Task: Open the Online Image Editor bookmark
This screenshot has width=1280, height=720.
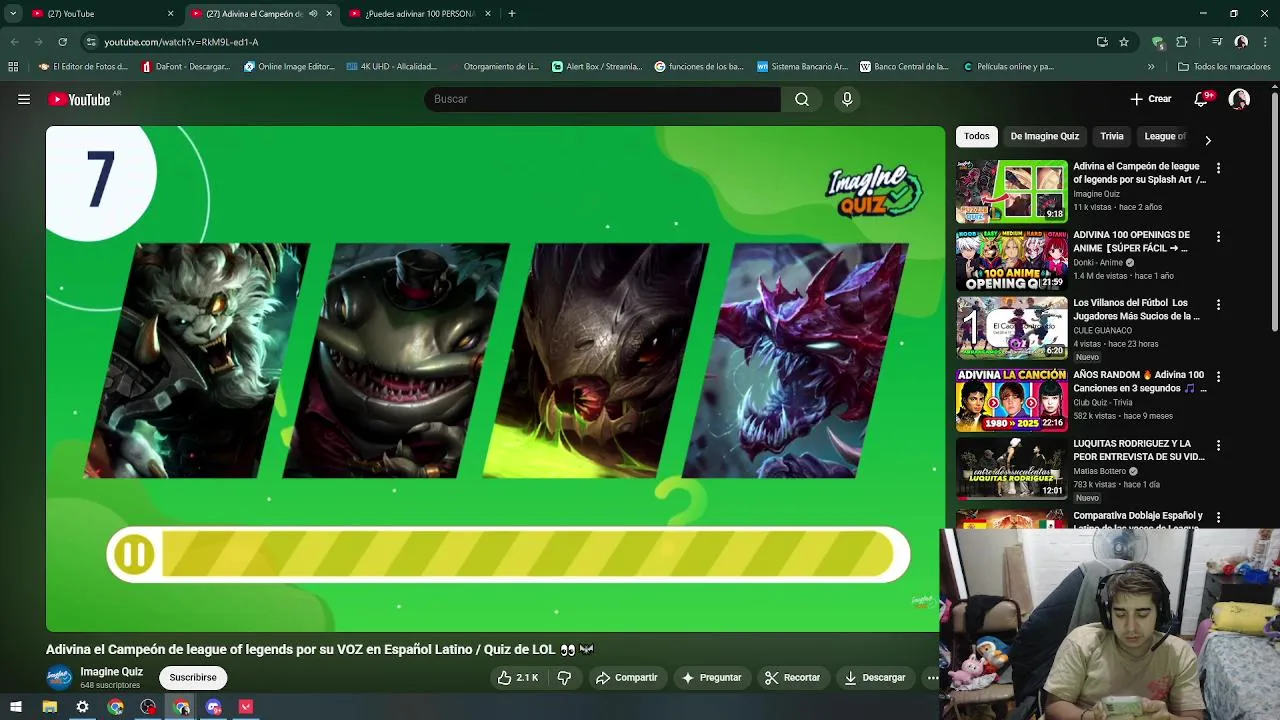Action: [289, 67]
